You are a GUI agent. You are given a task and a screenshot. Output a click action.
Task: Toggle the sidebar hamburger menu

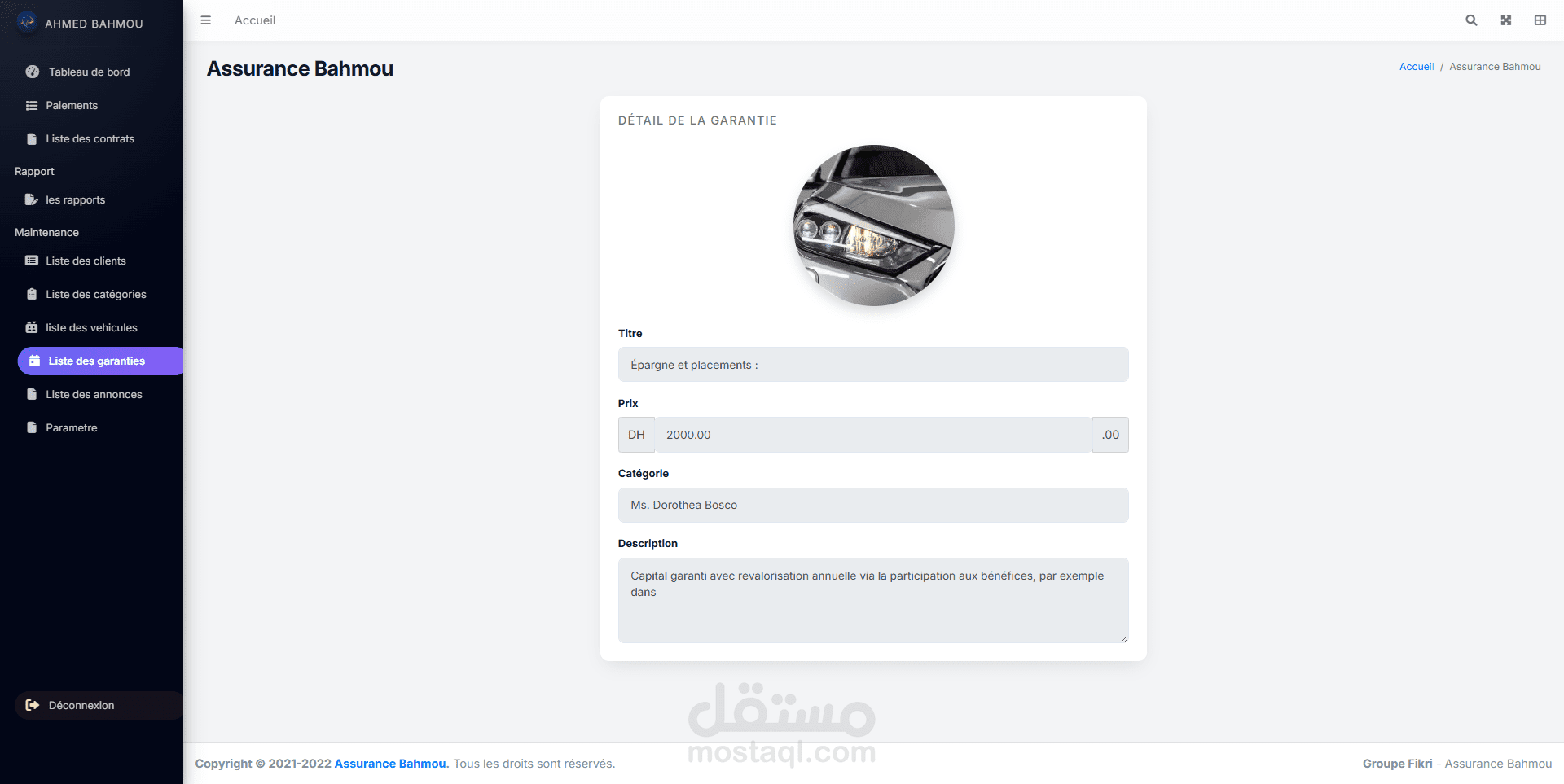(205, 20)
